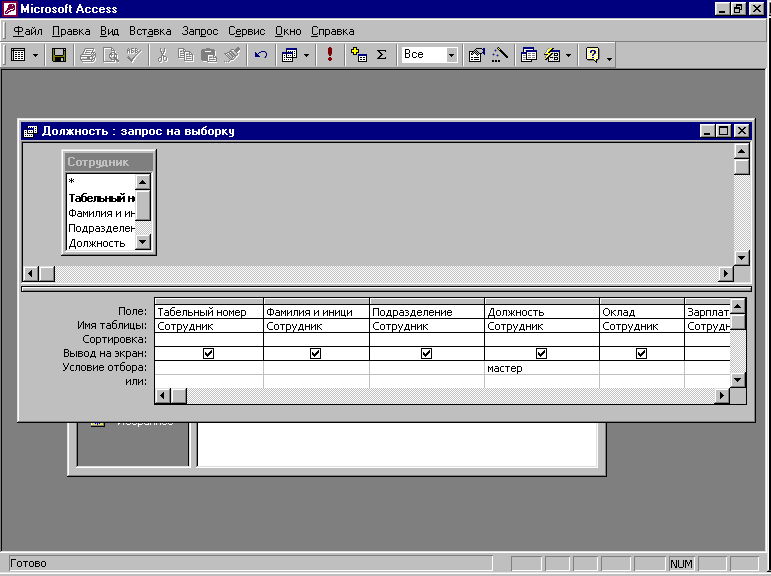The width and height of the screenshot is (771, 576).
Task: Open the Top Values 'Все' combo box
Action: [x=451, y=55]
